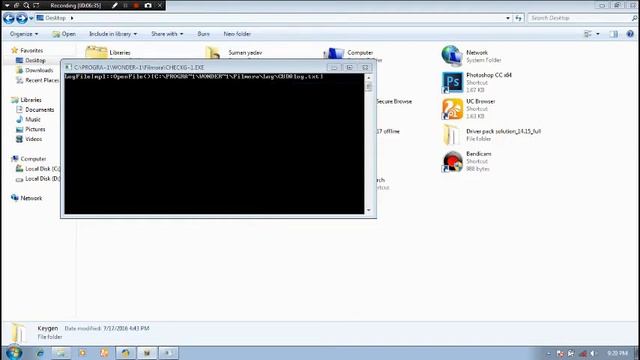The width and height of the screenshot is (640, 360).
Task: Open the recent locations dropdown beside the Forward arrow
Action: [x=31, y=18]
